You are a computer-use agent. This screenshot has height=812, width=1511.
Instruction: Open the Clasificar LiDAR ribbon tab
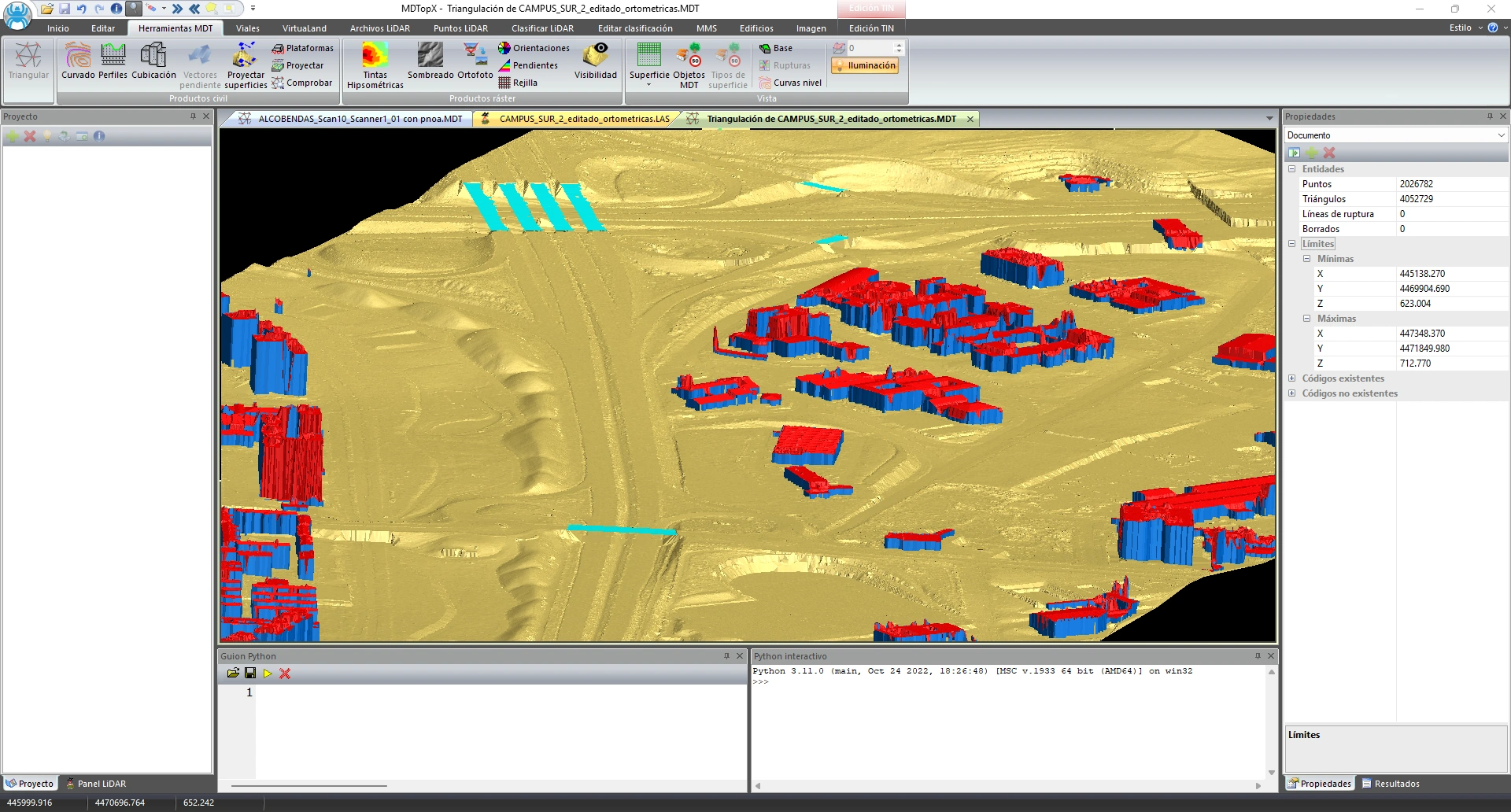point(542,28)
